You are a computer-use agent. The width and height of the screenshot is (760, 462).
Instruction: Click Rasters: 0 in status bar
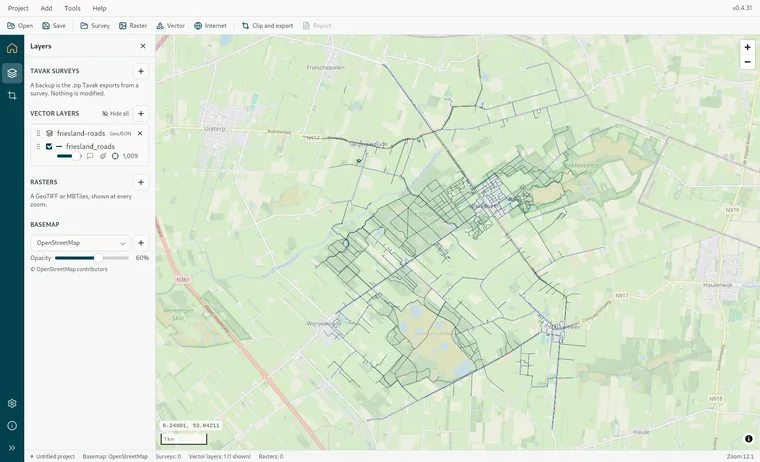(270, 457)
